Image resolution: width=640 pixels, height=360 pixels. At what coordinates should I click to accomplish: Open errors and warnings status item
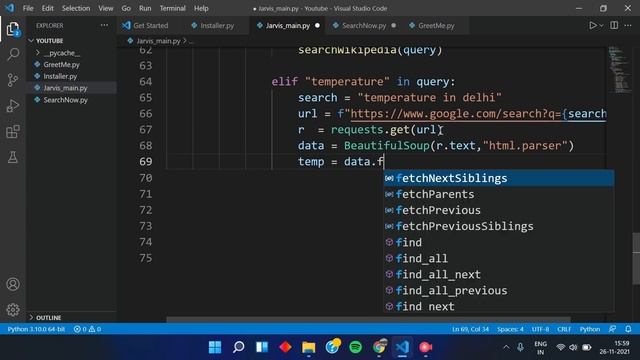click(x=87, y=329)
